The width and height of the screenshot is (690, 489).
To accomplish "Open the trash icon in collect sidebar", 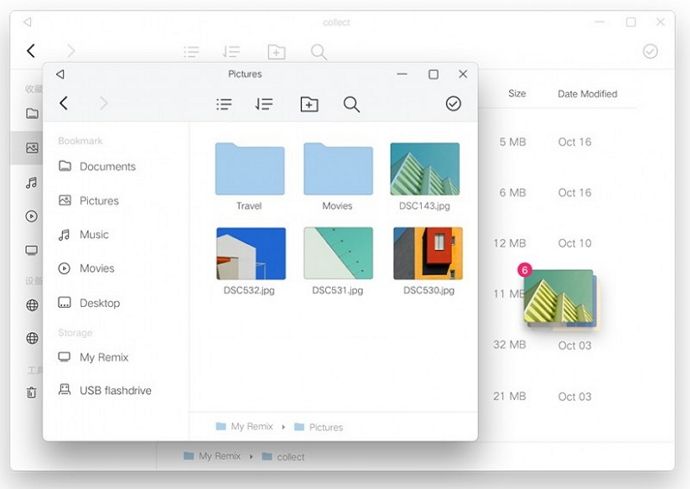I will 32,392.
